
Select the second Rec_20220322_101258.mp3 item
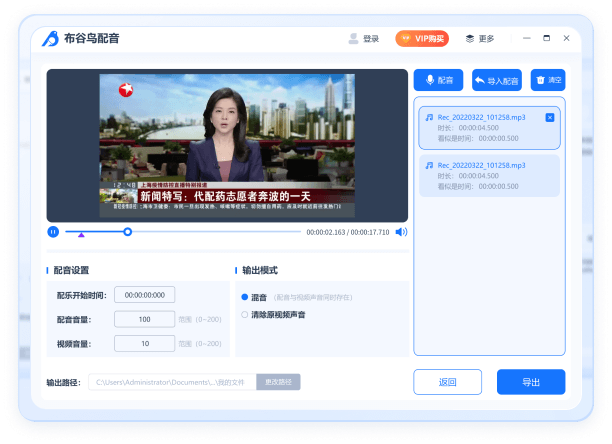pyautogui.click(x=489, y=175)
